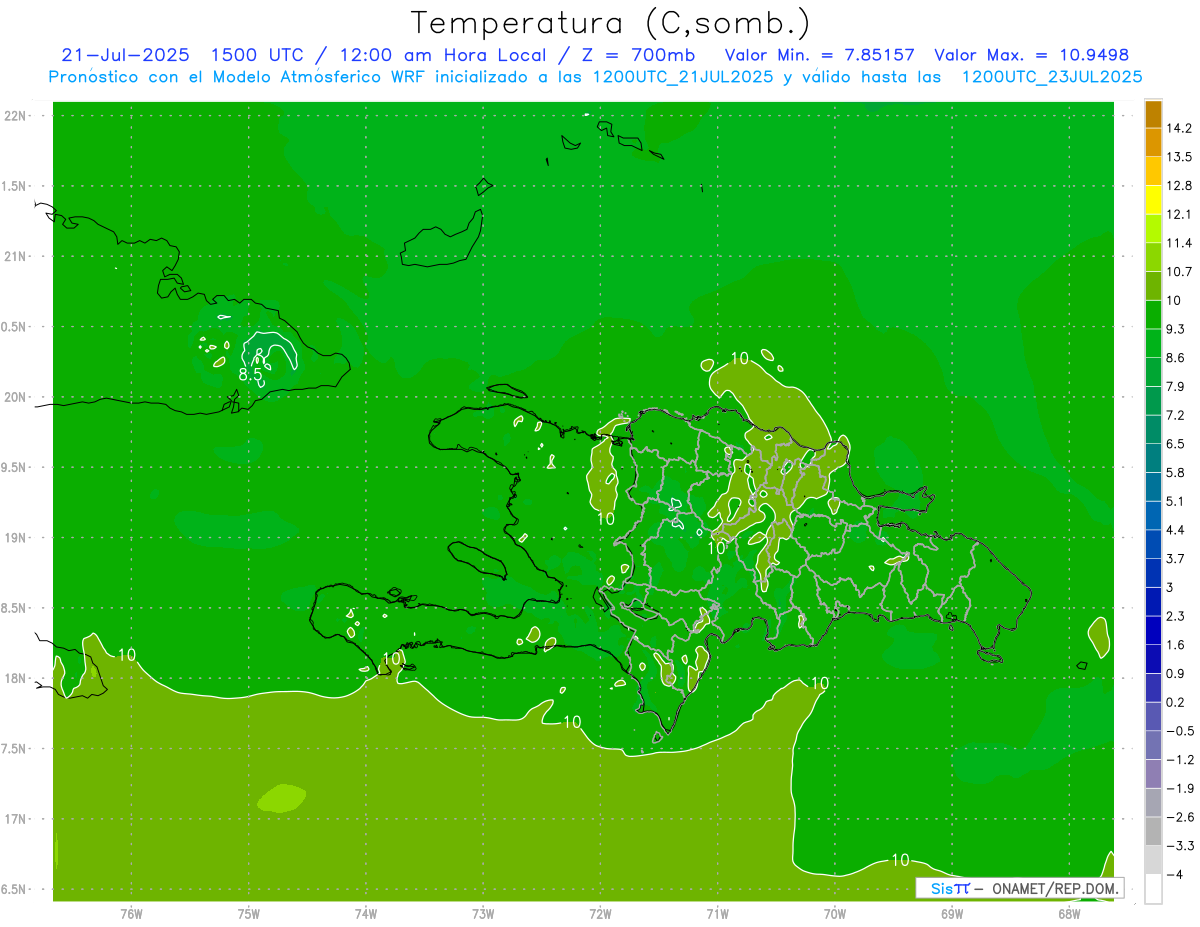Click the "6.5" value on the color legend

tap(1176, 444)
